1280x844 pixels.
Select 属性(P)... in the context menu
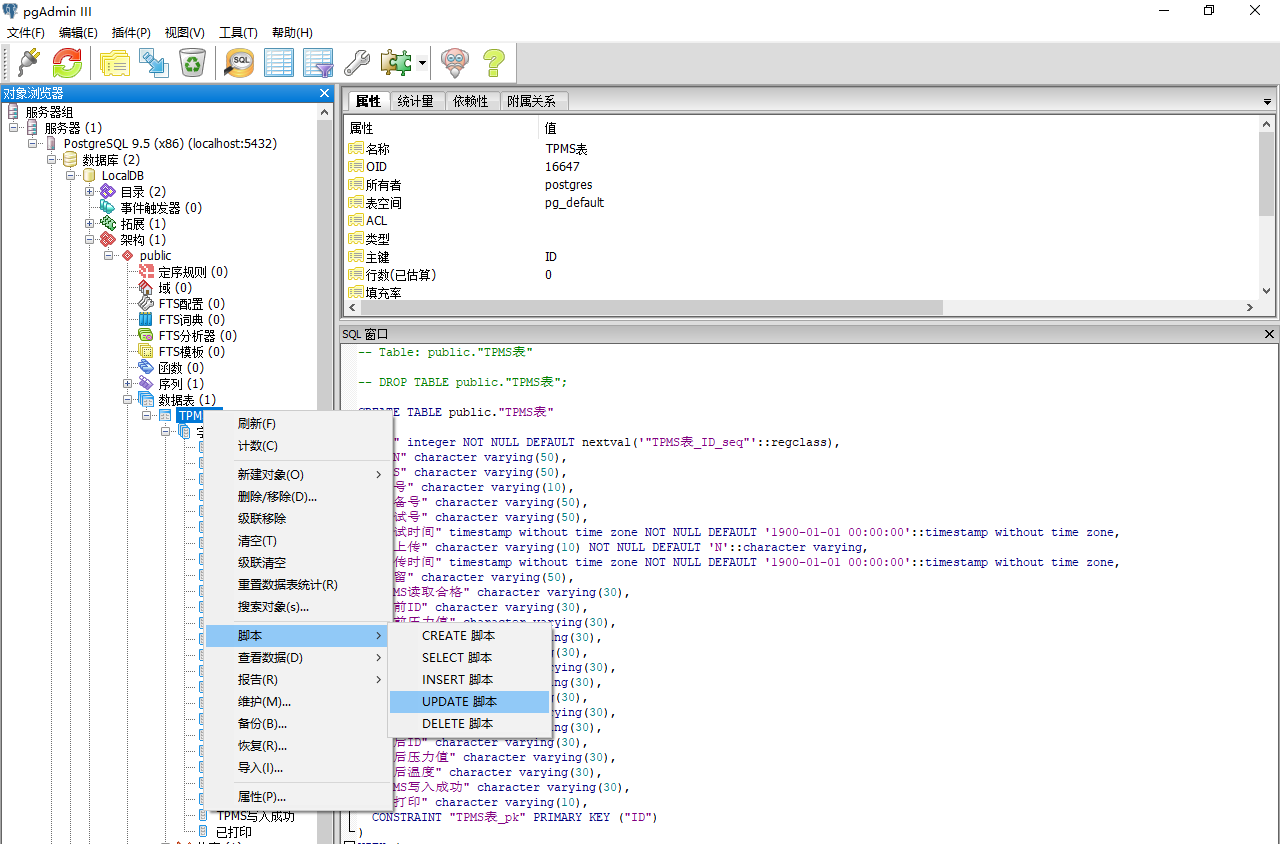298,797
